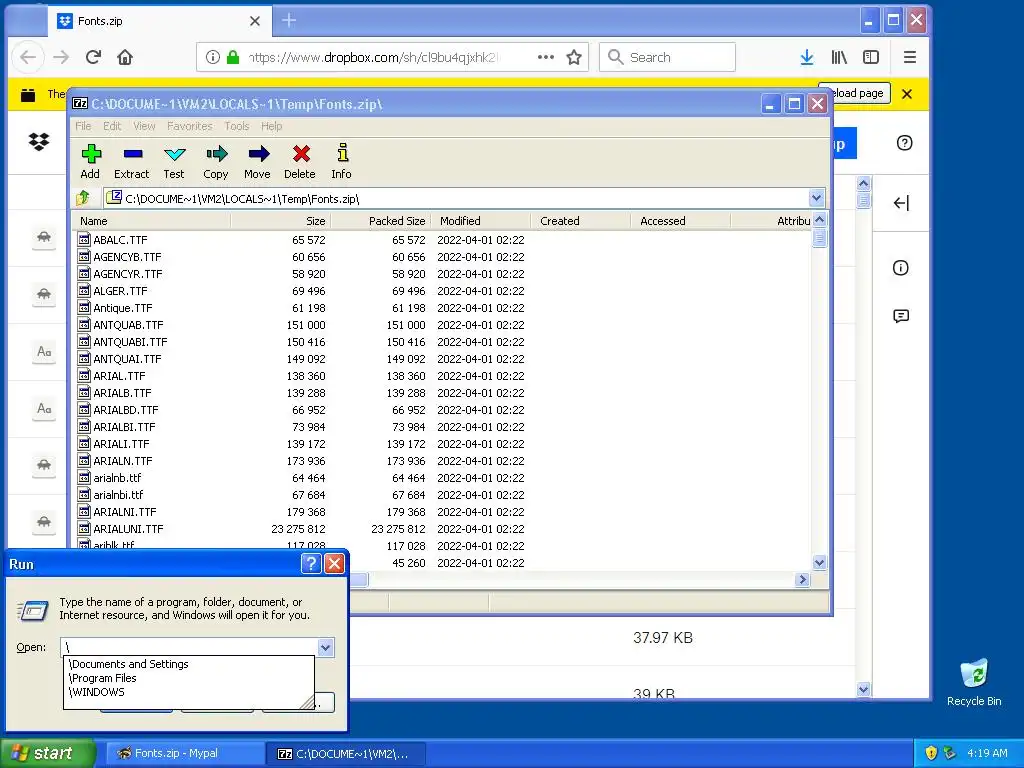Click browser Search box
The image size is (1024, 768).
667,57
